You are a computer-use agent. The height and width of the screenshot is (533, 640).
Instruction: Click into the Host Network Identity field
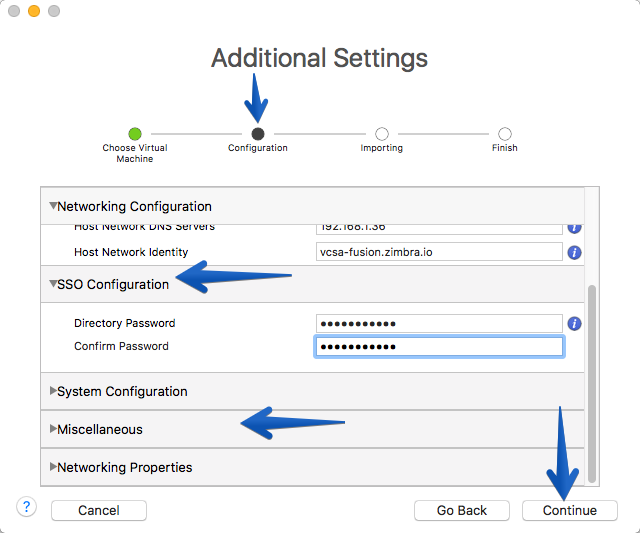pyautogui.click(x=439, y=252)
